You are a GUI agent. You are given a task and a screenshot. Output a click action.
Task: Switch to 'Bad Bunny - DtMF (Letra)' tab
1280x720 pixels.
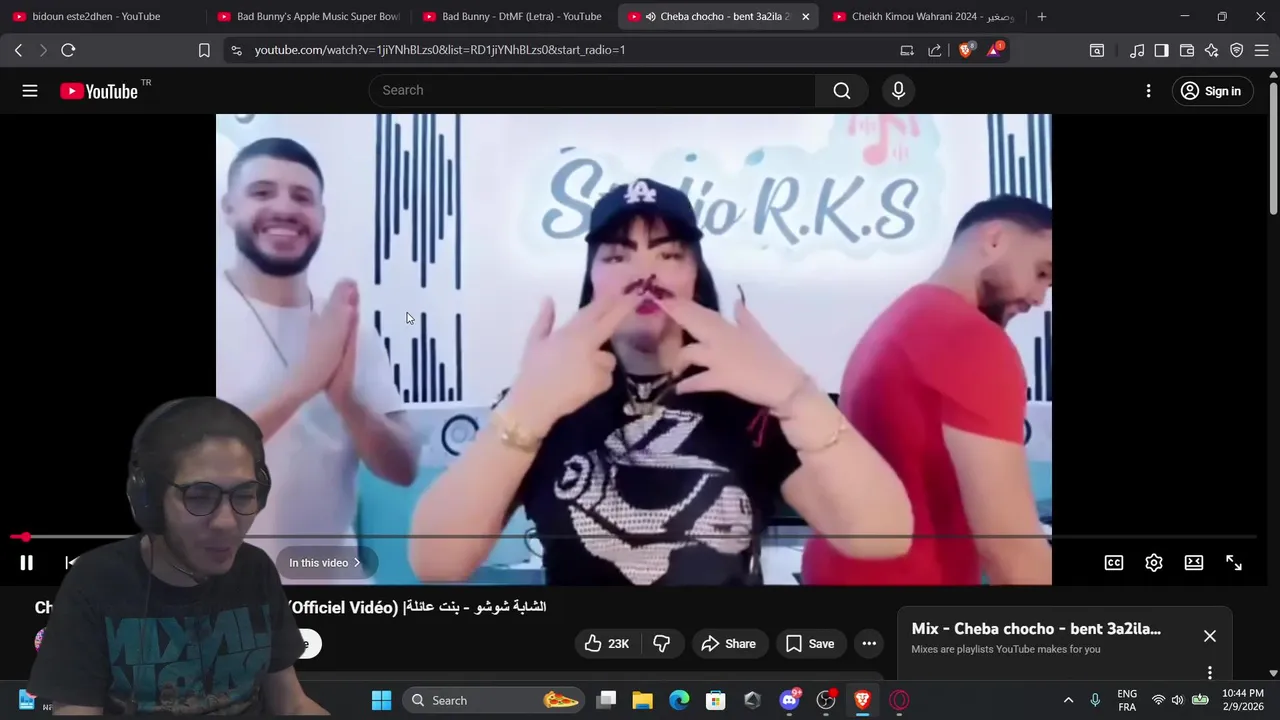pyautogui.click(x=513, y=17)
